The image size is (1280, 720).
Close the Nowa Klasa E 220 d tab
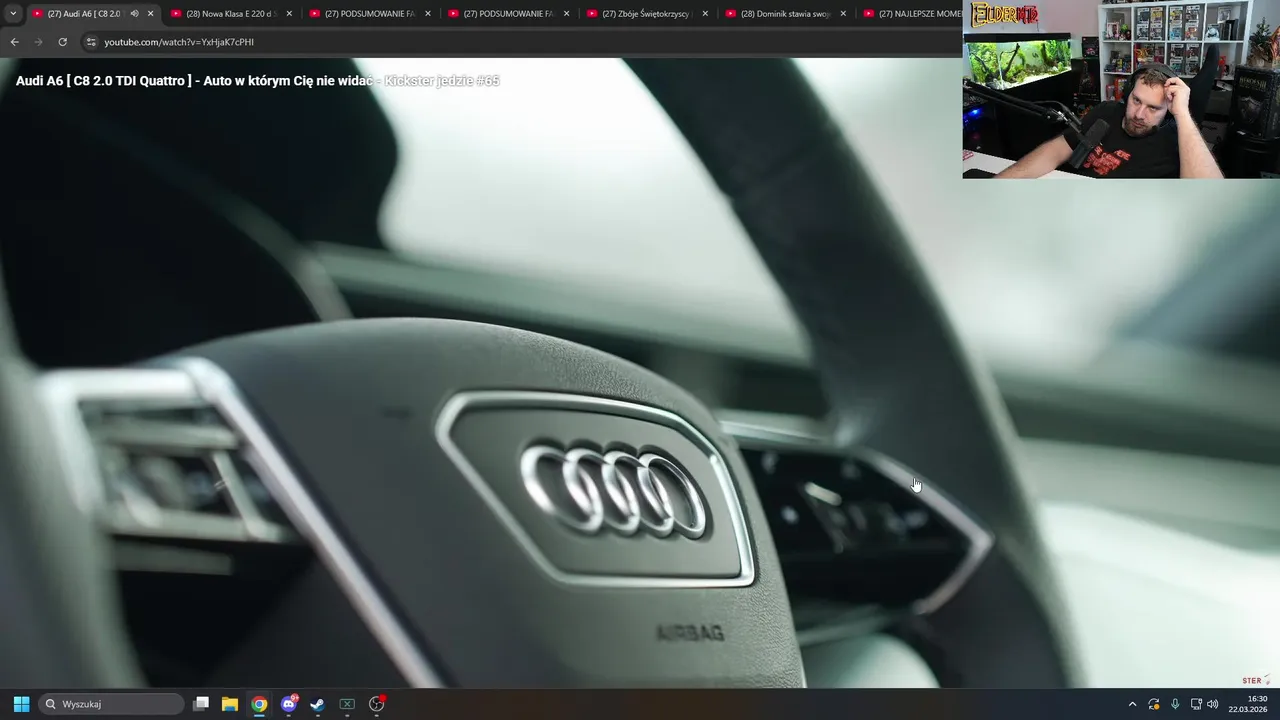point(290,14)
